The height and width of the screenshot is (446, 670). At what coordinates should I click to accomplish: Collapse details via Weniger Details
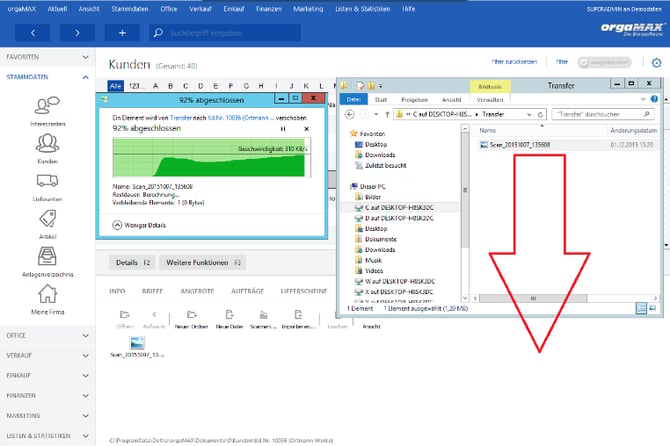139,225
